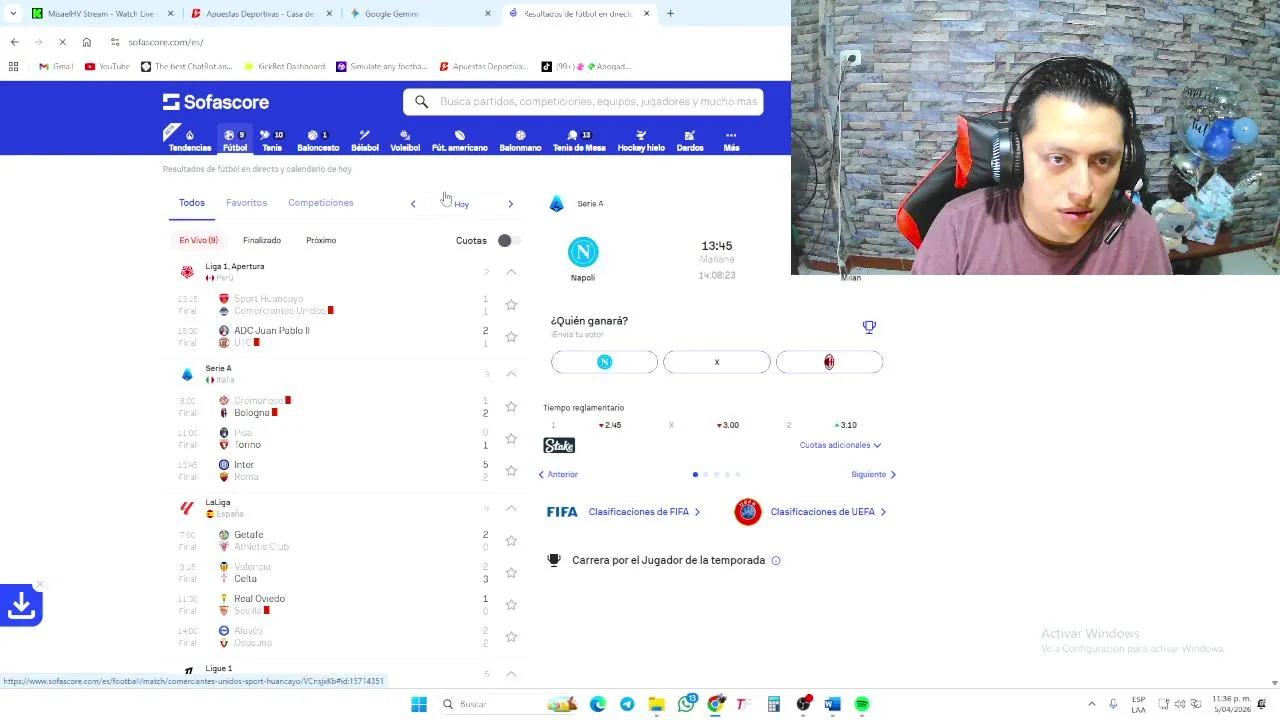Open the YouTube bookmark
1280x720 pixels.
coord(107,67)
